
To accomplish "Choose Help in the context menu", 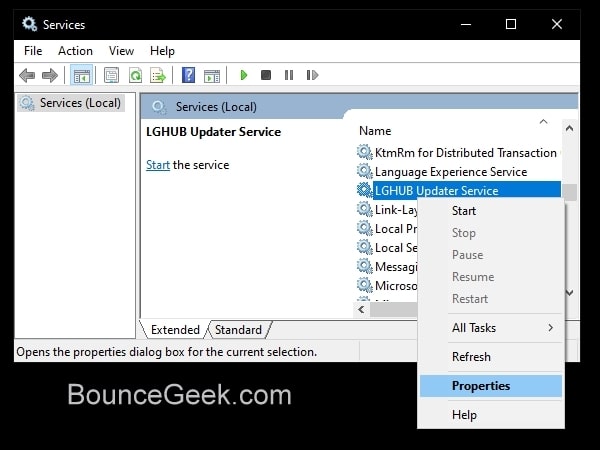I will (x=491, y=415).
